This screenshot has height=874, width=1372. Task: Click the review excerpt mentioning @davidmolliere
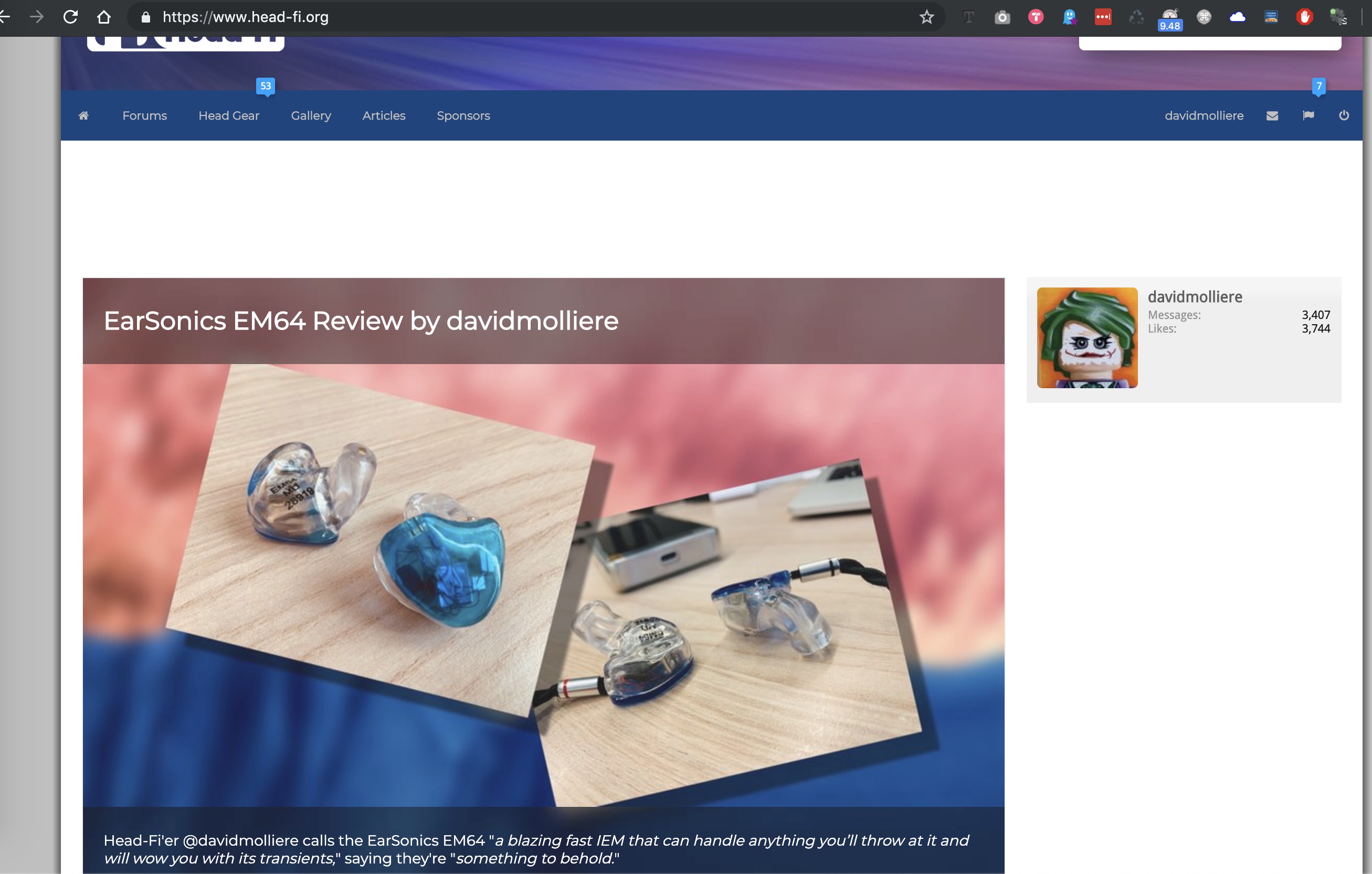click(x=535, y=849)
